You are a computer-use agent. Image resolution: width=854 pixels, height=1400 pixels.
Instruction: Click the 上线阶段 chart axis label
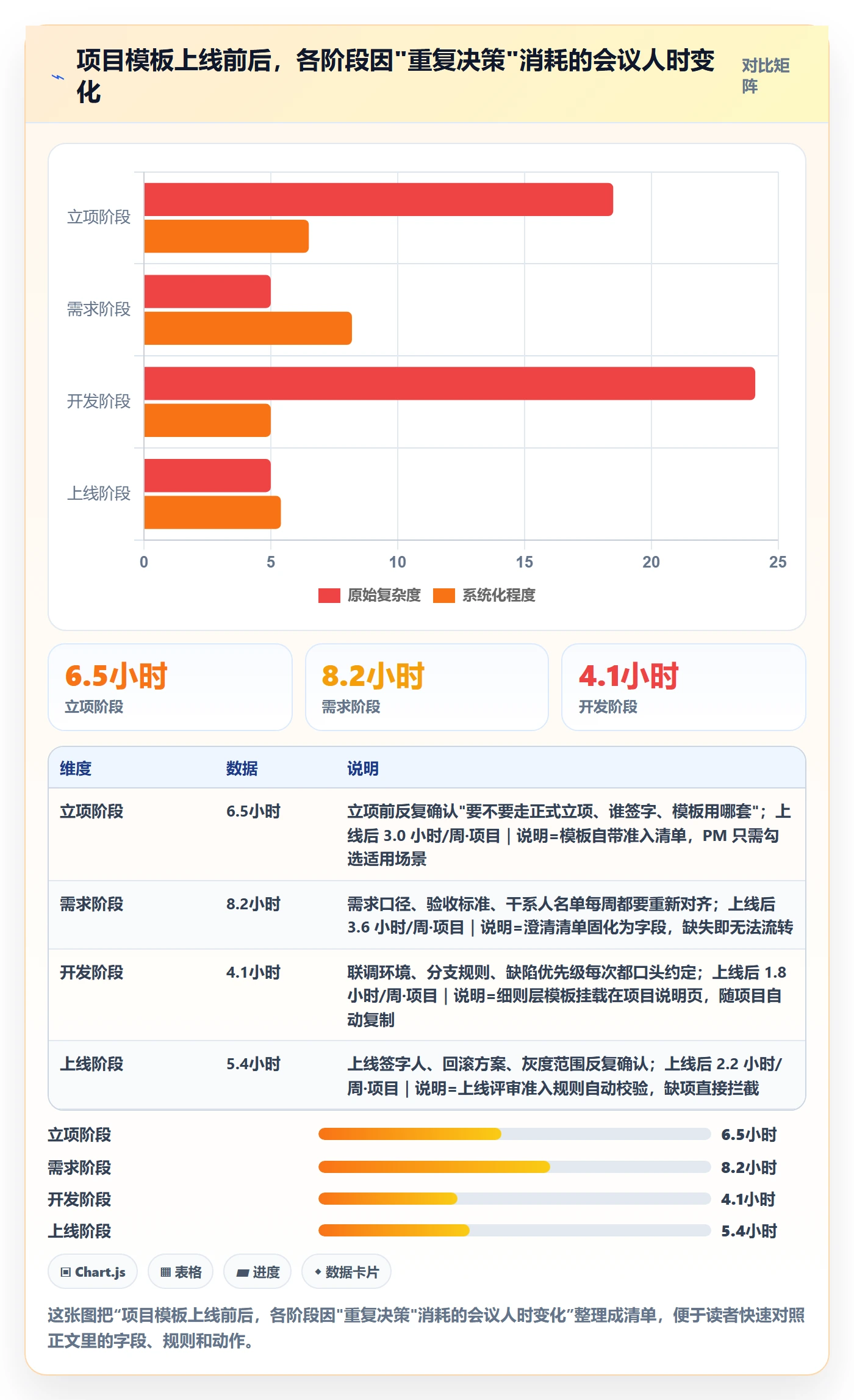click(x=99, y=493)
